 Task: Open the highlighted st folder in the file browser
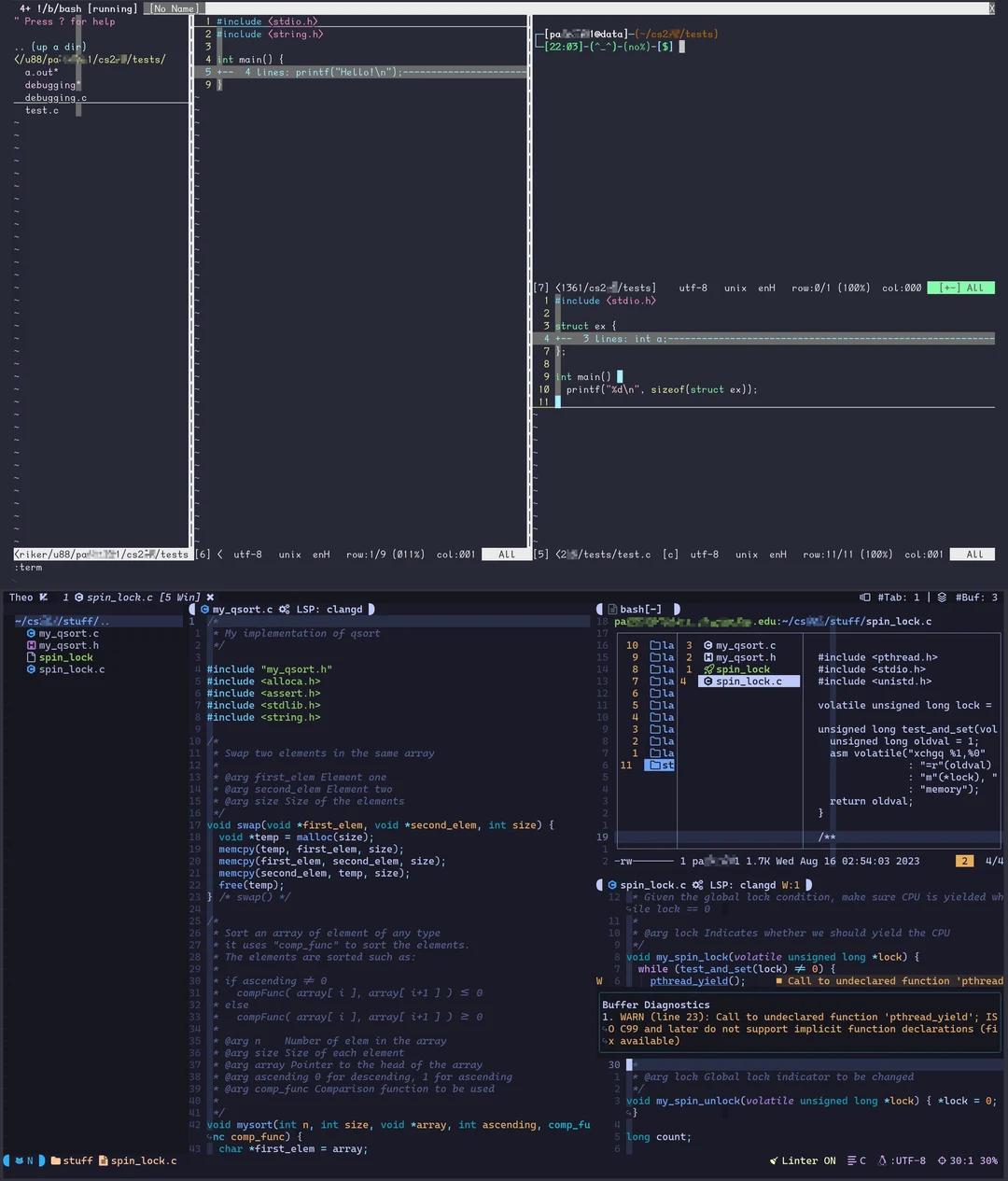660,765
